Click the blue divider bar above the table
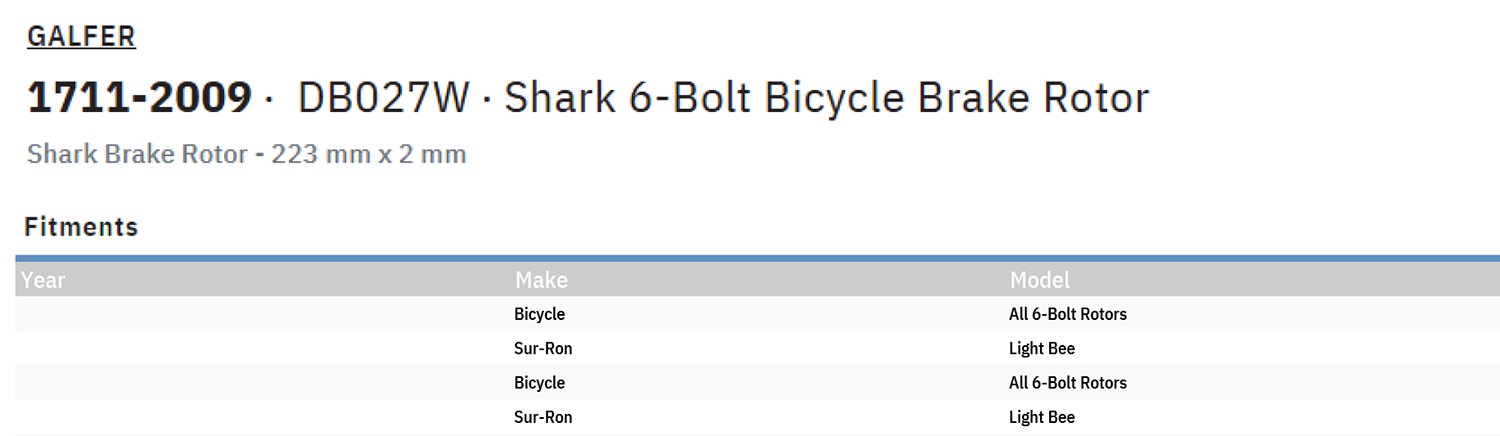Screen dimensions: 1500x436 [757, 259]
